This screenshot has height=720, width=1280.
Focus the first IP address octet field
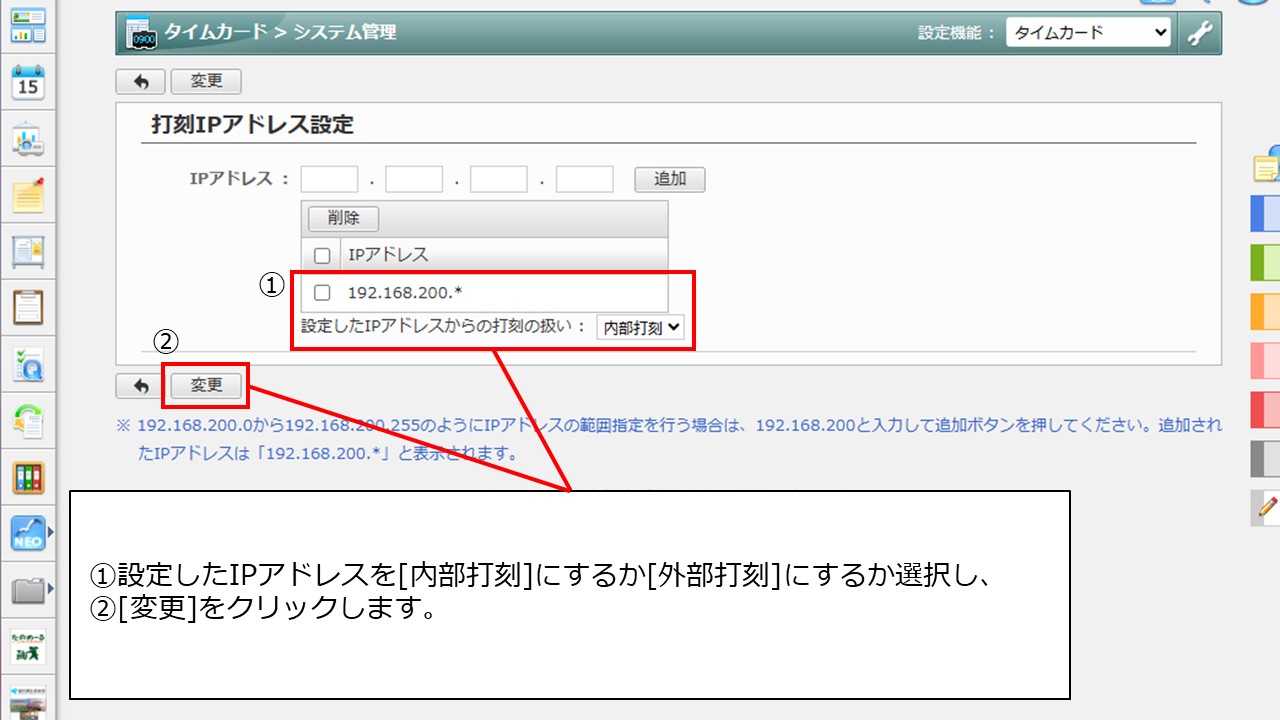[x=329, y=180]
